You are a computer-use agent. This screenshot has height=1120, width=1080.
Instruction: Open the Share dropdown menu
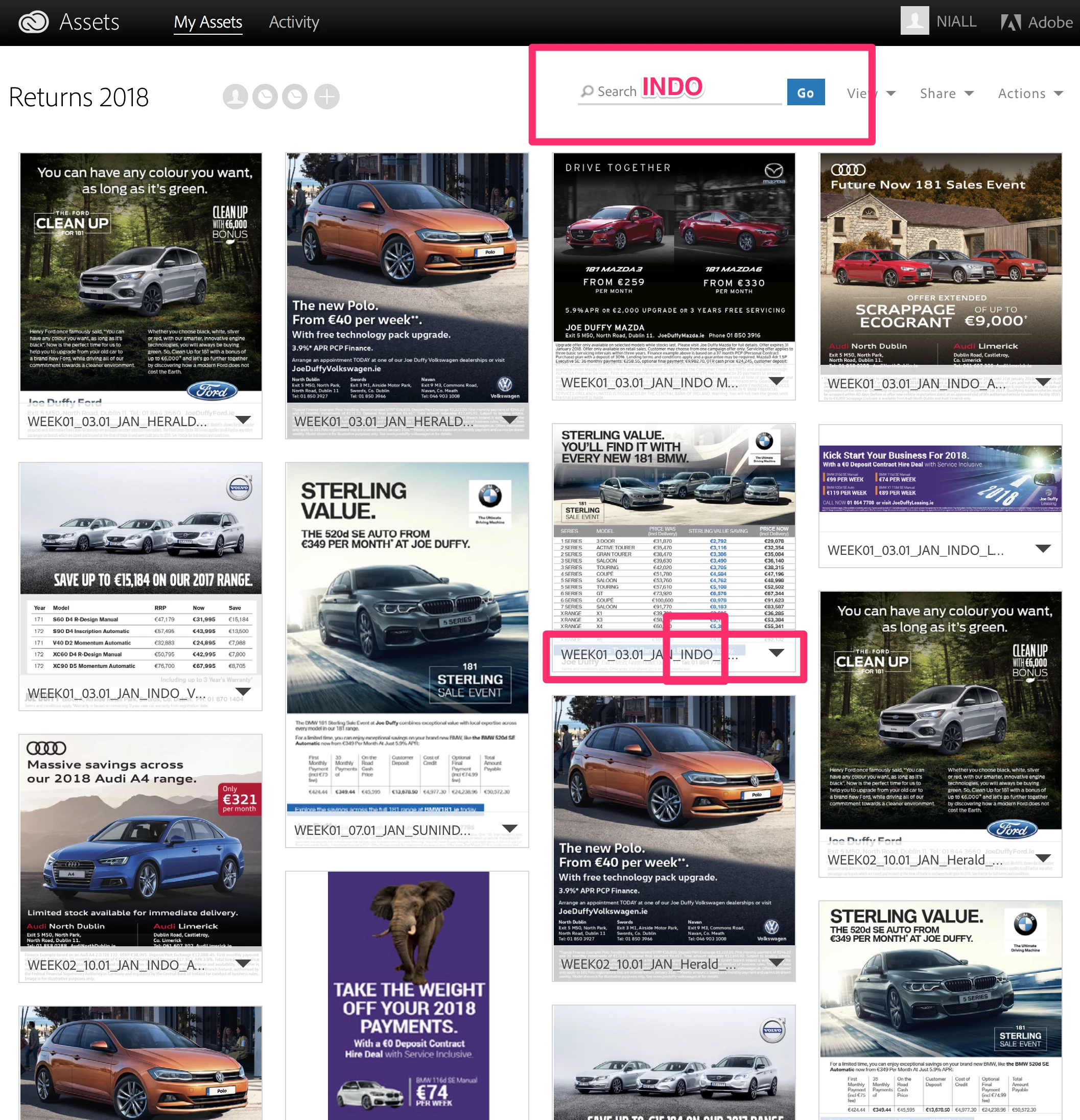(946, 94)
